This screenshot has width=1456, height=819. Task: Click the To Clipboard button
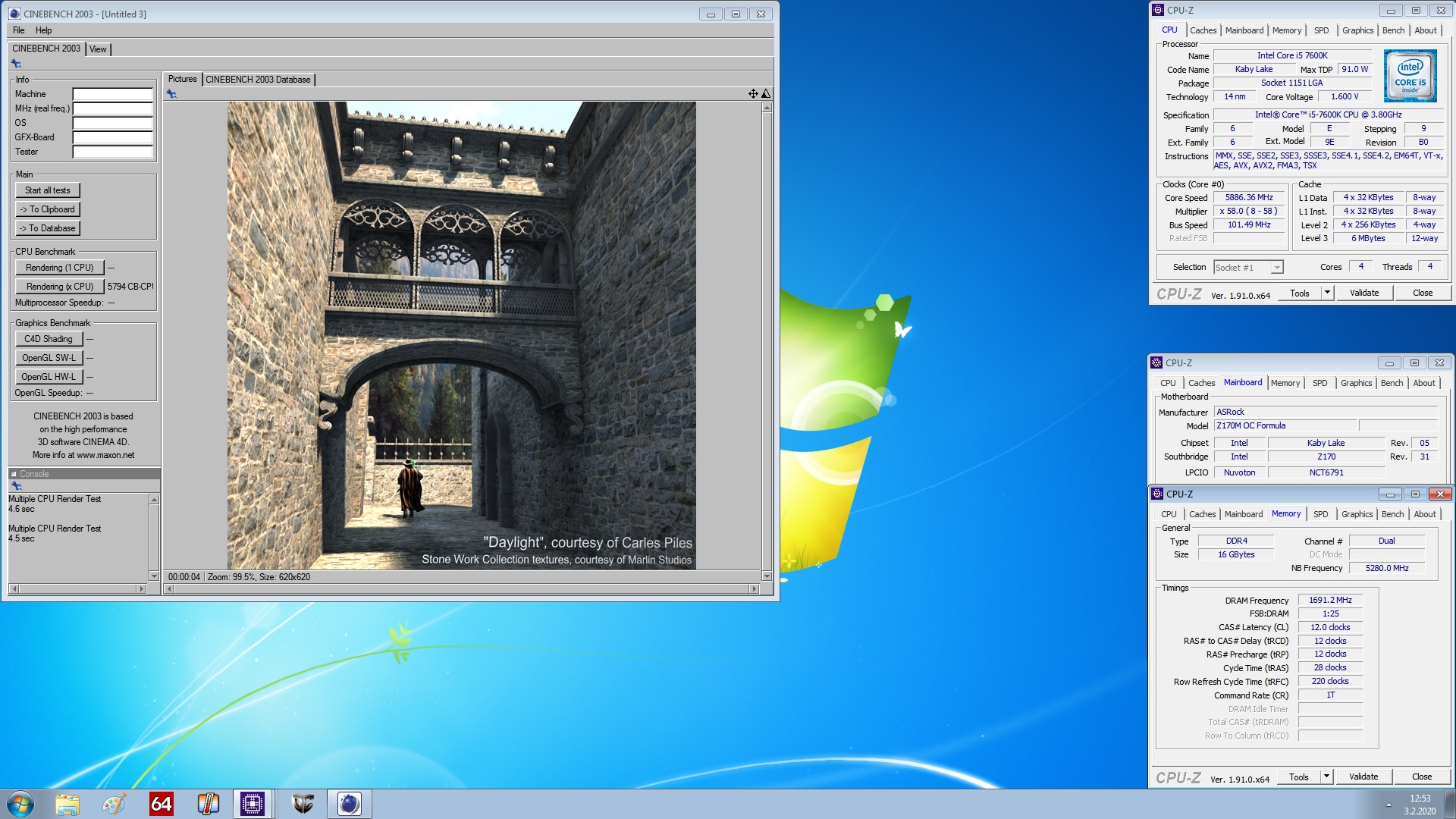coord(48,209)
